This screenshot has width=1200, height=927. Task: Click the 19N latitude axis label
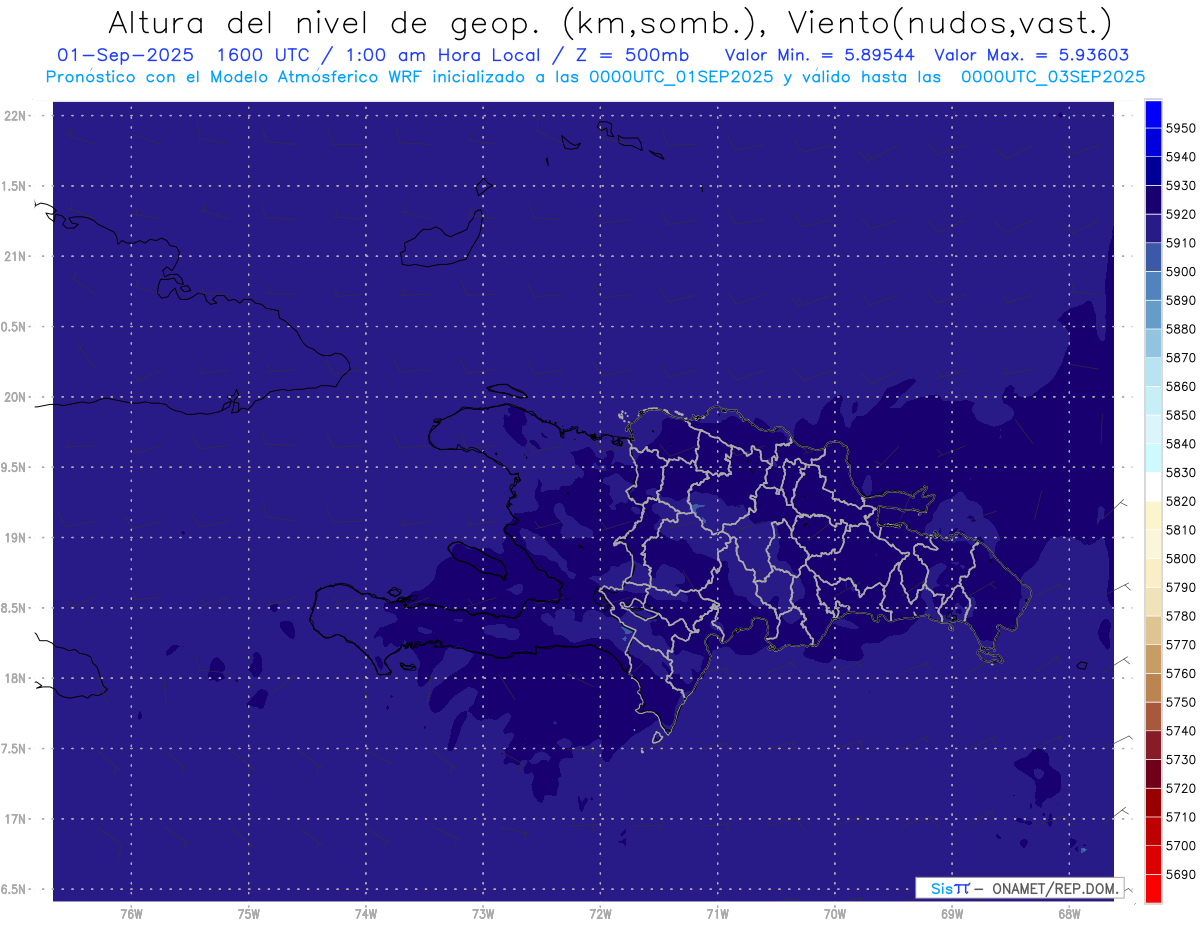pos(17,538)
